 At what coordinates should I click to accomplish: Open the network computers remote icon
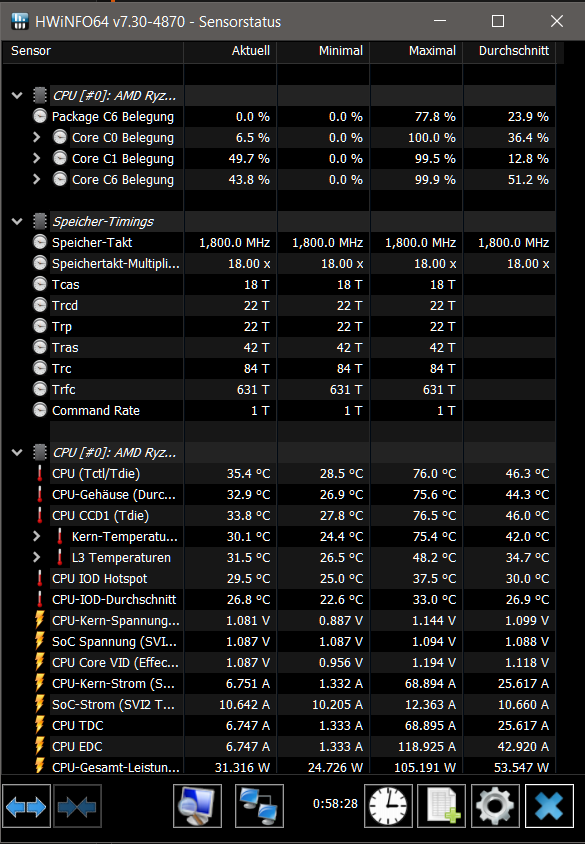[x=259, y=806]
